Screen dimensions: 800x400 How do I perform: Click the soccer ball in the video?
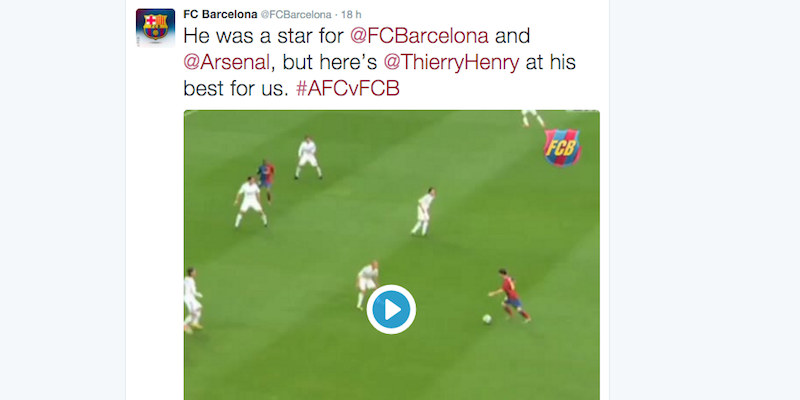pyautogui.click(x=487, y=319)
